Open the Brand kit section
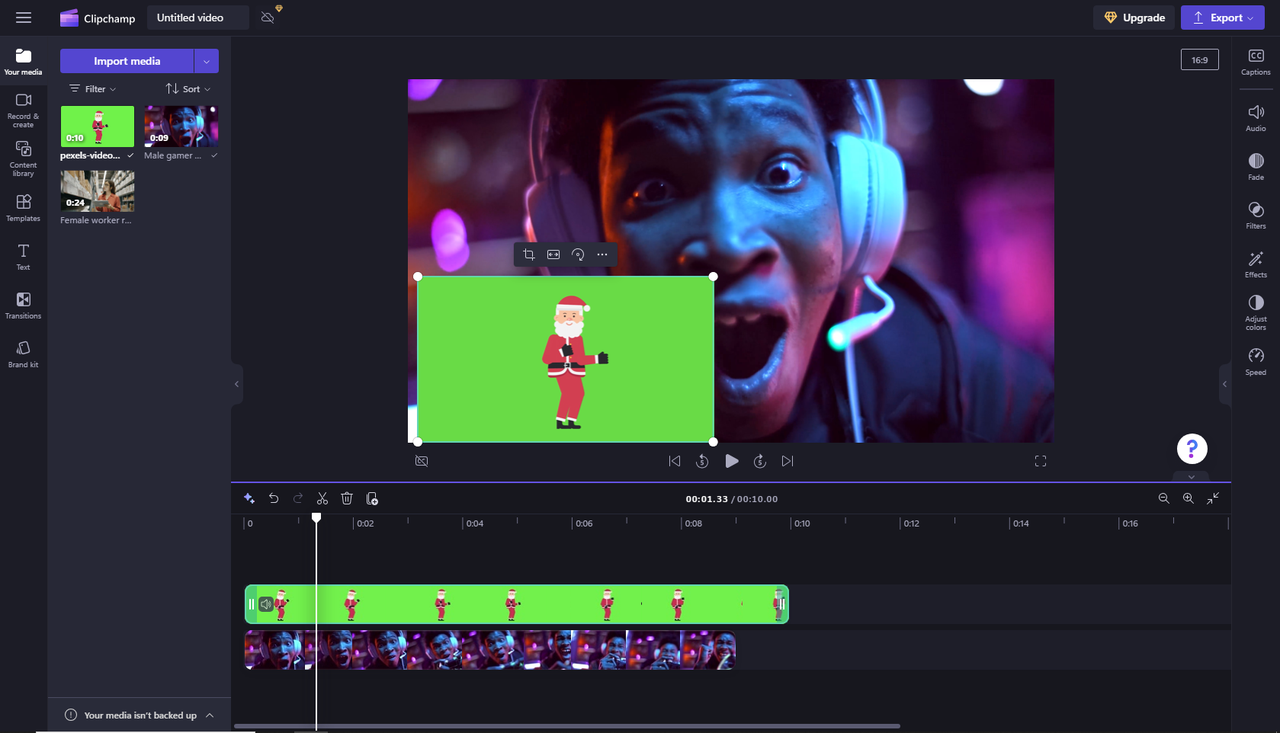The width and height of the screenshot is (1280, 733). [x=22, y=354]
